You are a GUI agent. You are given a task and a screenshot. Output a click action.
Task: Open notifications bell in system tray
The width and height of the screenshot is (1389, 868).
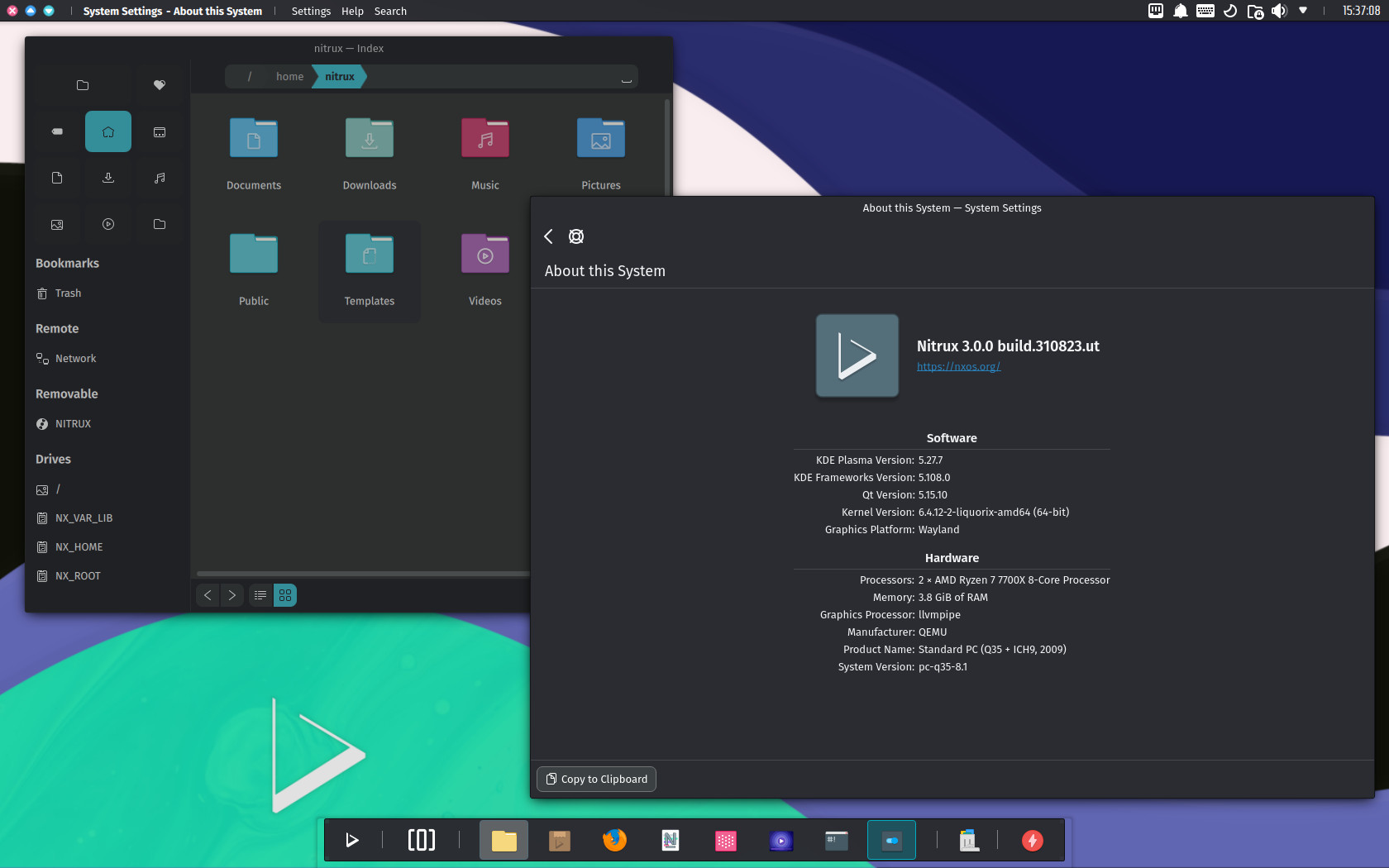1181,11
